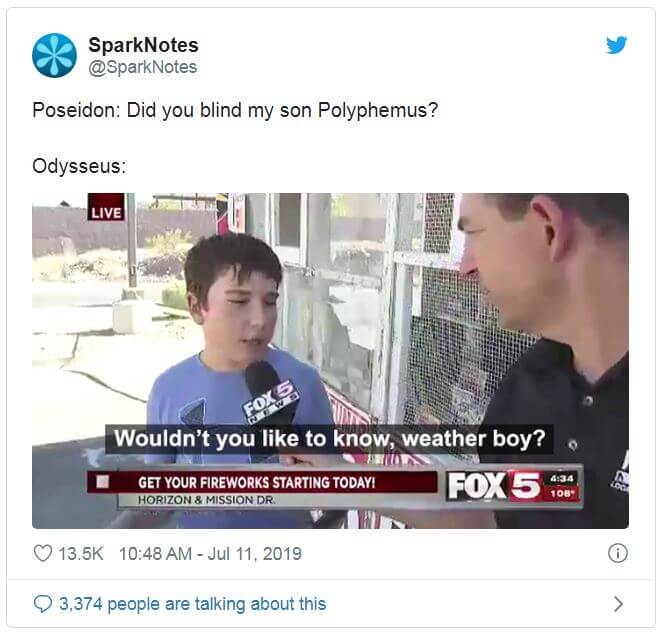Click the 'Wouldn't you like to know' caption
The image size is (664, 638).
click(329, 439)
